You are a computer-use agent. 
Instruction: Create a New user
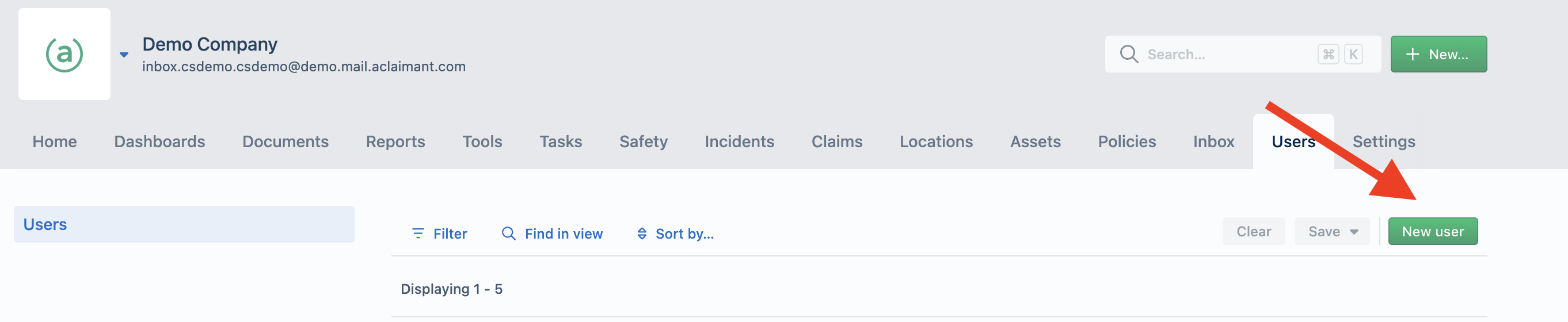pos(1433,232)
